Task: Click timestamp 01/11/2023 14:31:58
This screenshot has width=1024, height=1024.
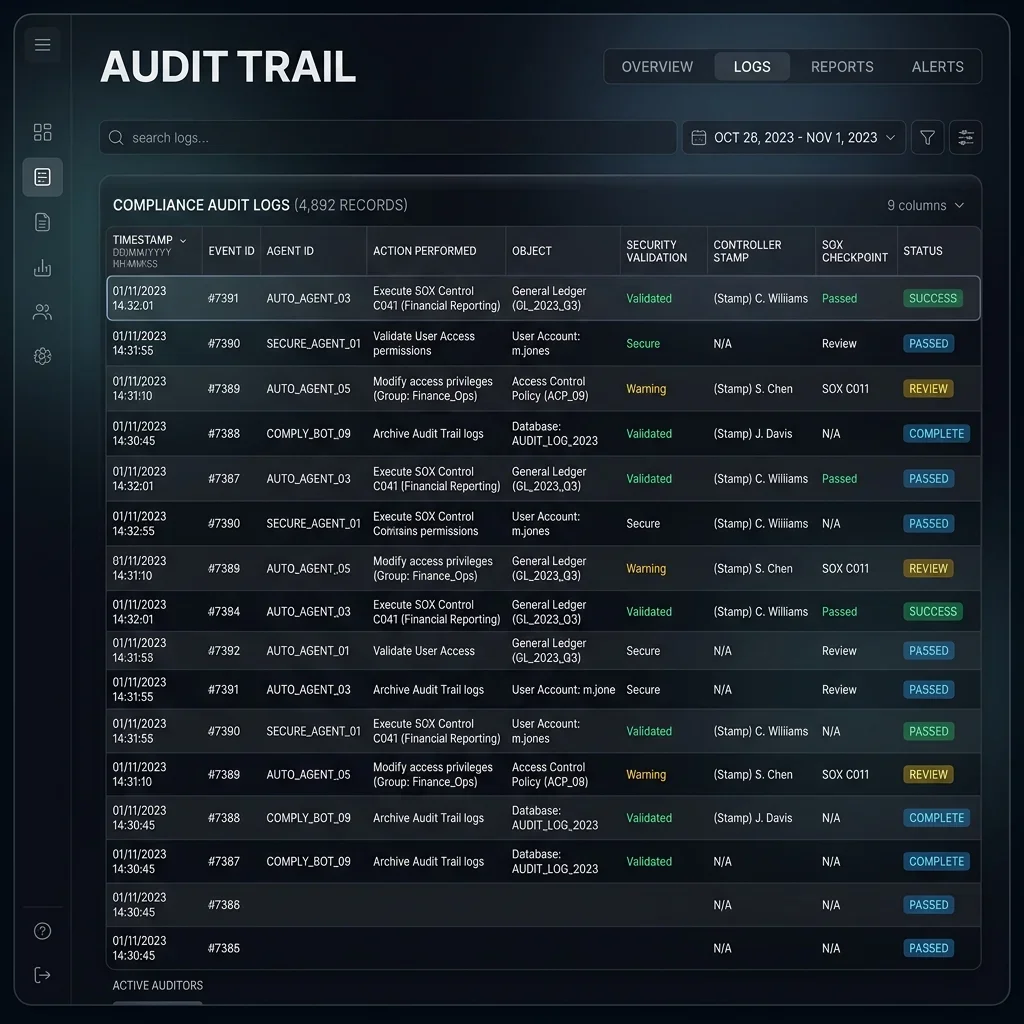Action: click(x=139, y=650)
